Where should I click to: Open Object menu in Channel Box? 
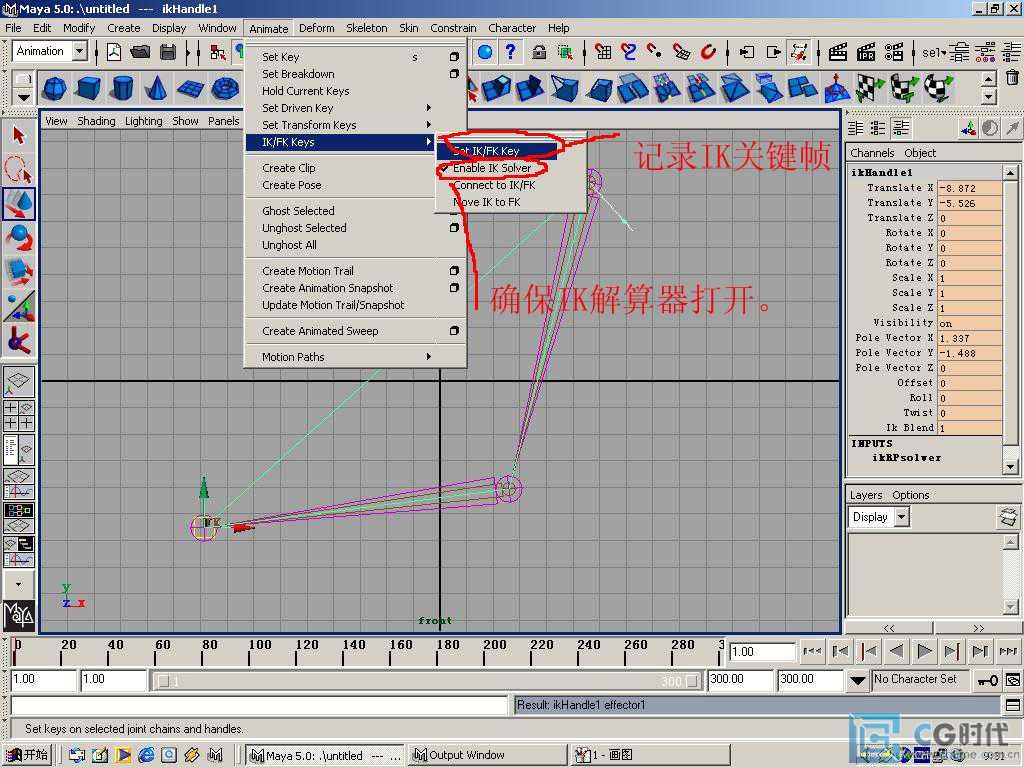[920, 153]
